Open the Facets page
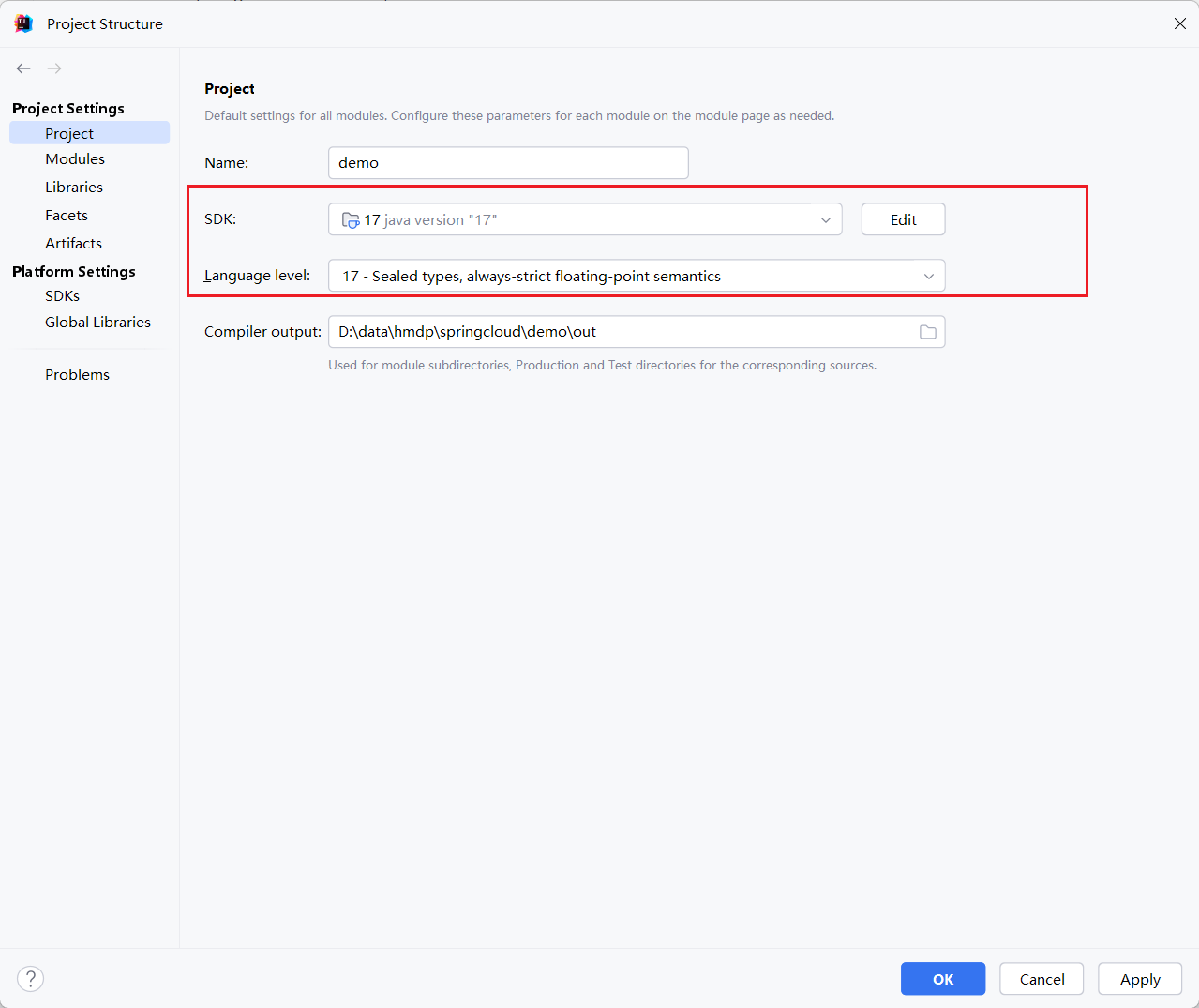The image size is (1199, 1008). click(x=67, y=216)
